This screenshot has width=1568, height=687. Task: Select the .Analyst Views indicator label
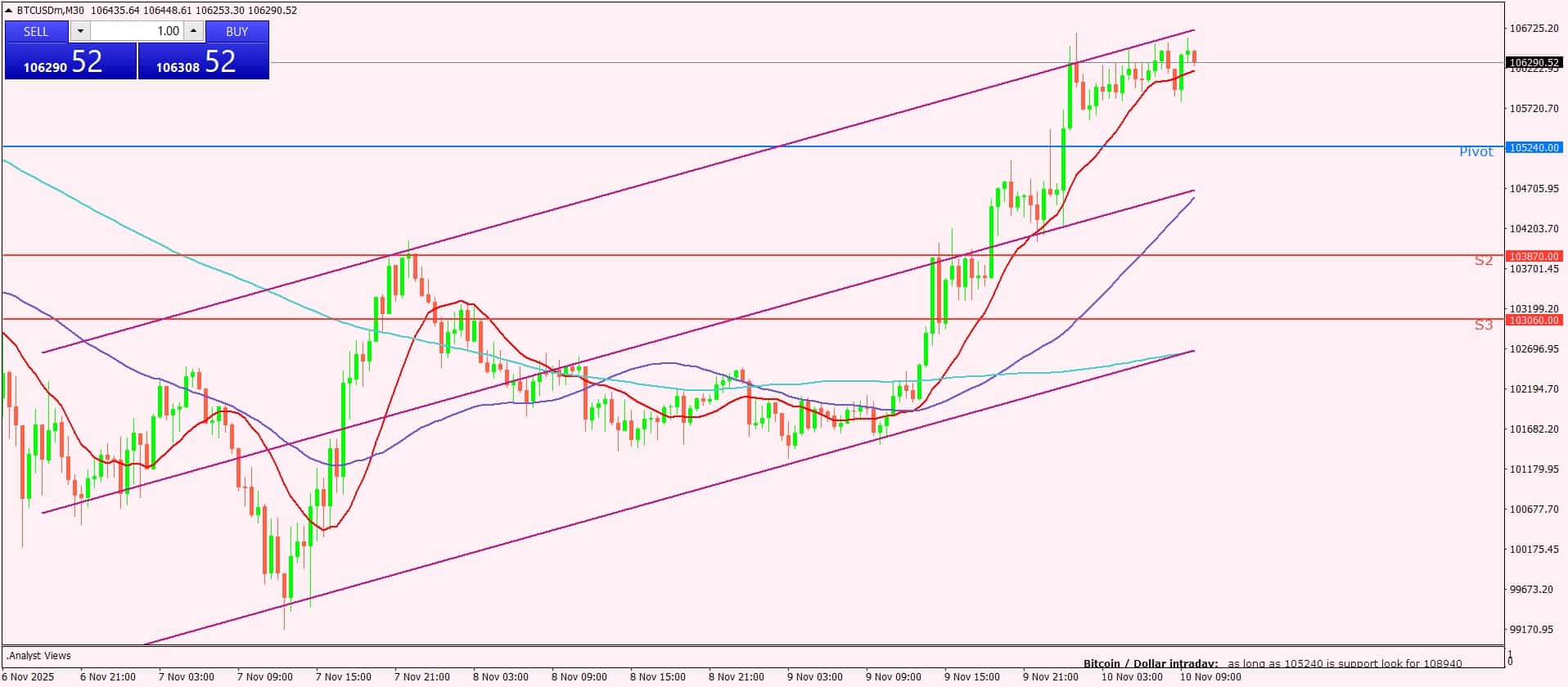[x=39, y=656]
